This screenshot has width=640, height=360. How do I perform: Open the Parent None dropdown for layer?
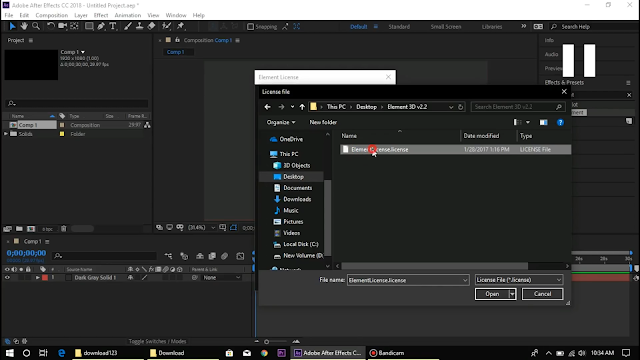[222, 278]
